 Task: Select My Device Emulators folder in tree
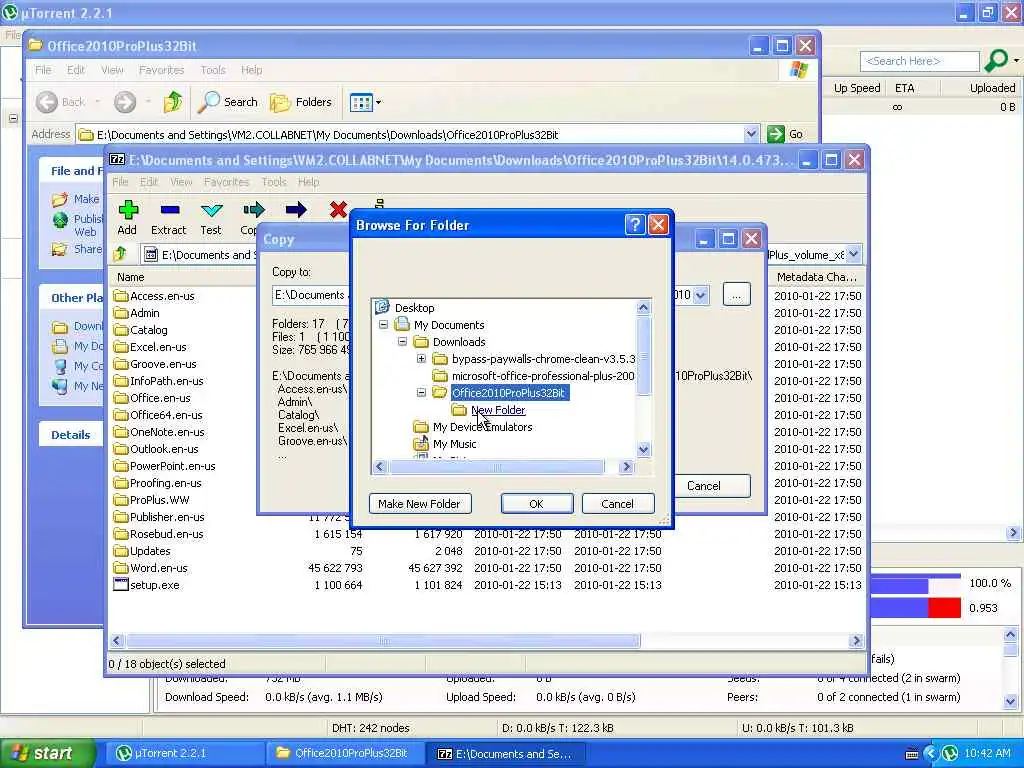point(483,426)
